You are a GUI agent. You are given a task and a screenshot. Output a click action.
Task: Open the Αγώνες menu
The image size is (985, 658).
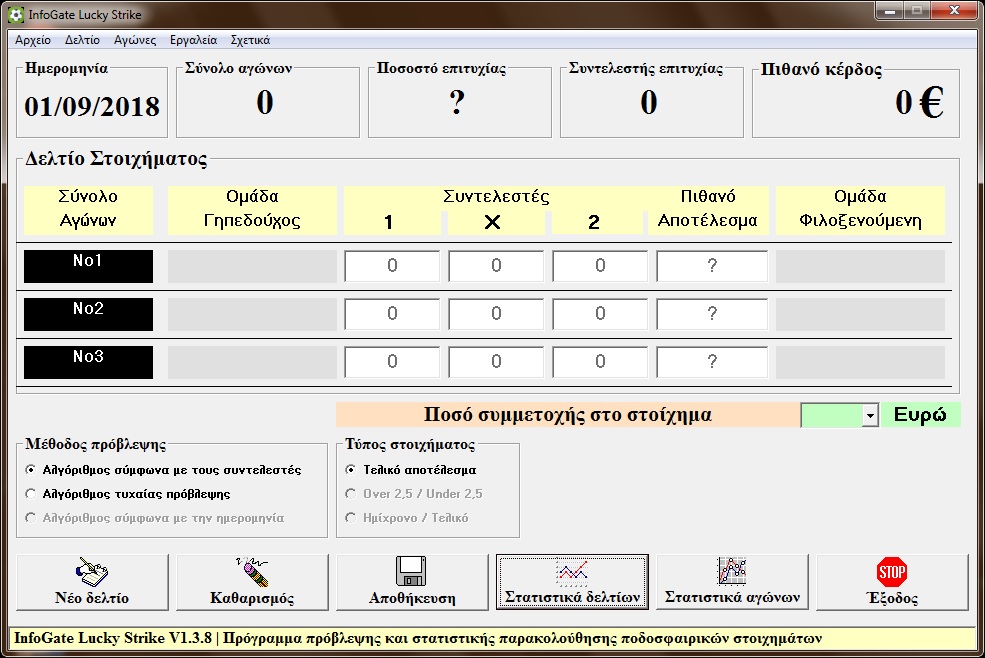coord(135,41)
